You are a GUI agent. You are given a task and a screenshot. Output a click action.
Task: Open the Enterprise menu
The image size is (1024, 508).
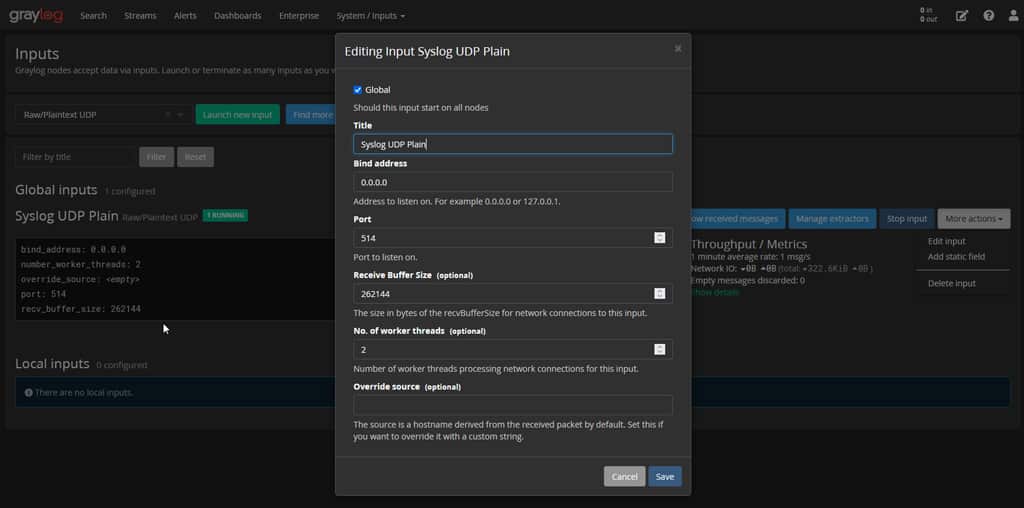299,16
